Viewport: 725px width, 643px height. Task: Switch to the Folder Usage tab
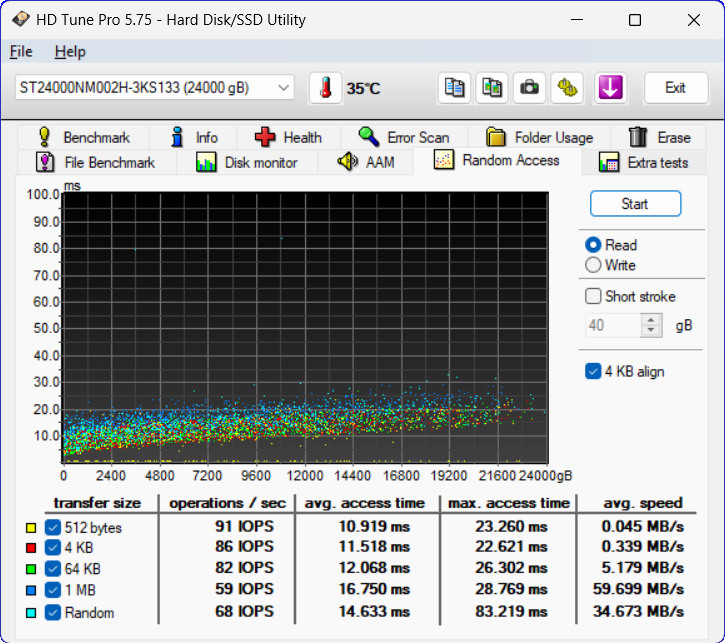pyautogui.click(x=540, y=137)
